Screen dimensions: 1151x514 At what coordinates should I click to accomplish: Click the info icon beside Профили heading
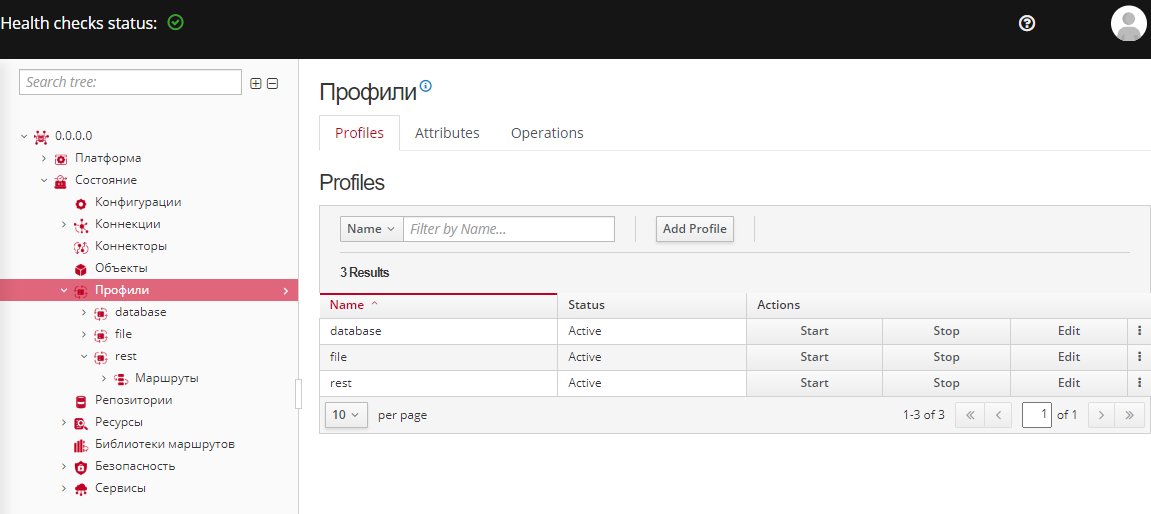tap(426, 87)
